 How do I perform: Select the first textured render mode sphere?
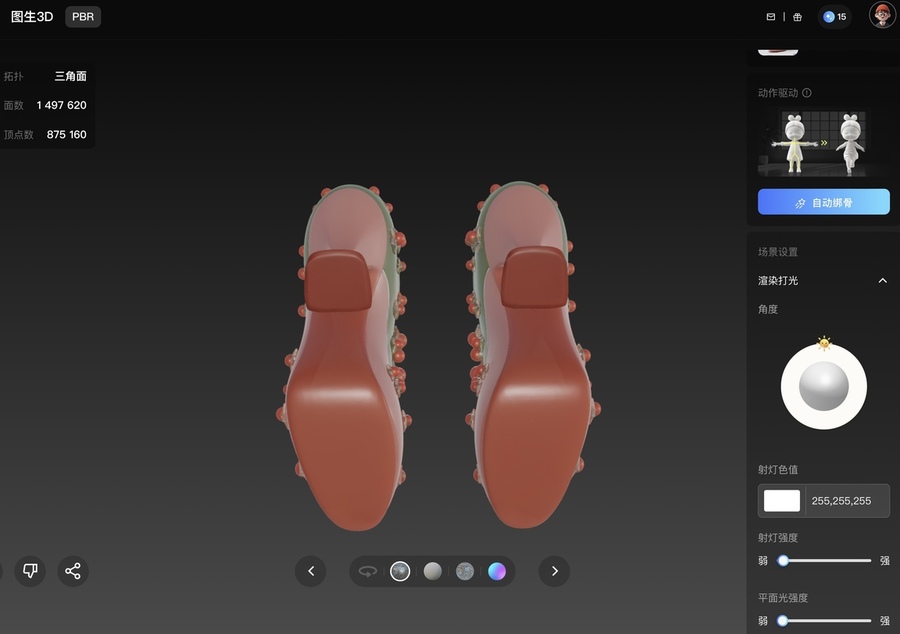click(x=400, y=571)
